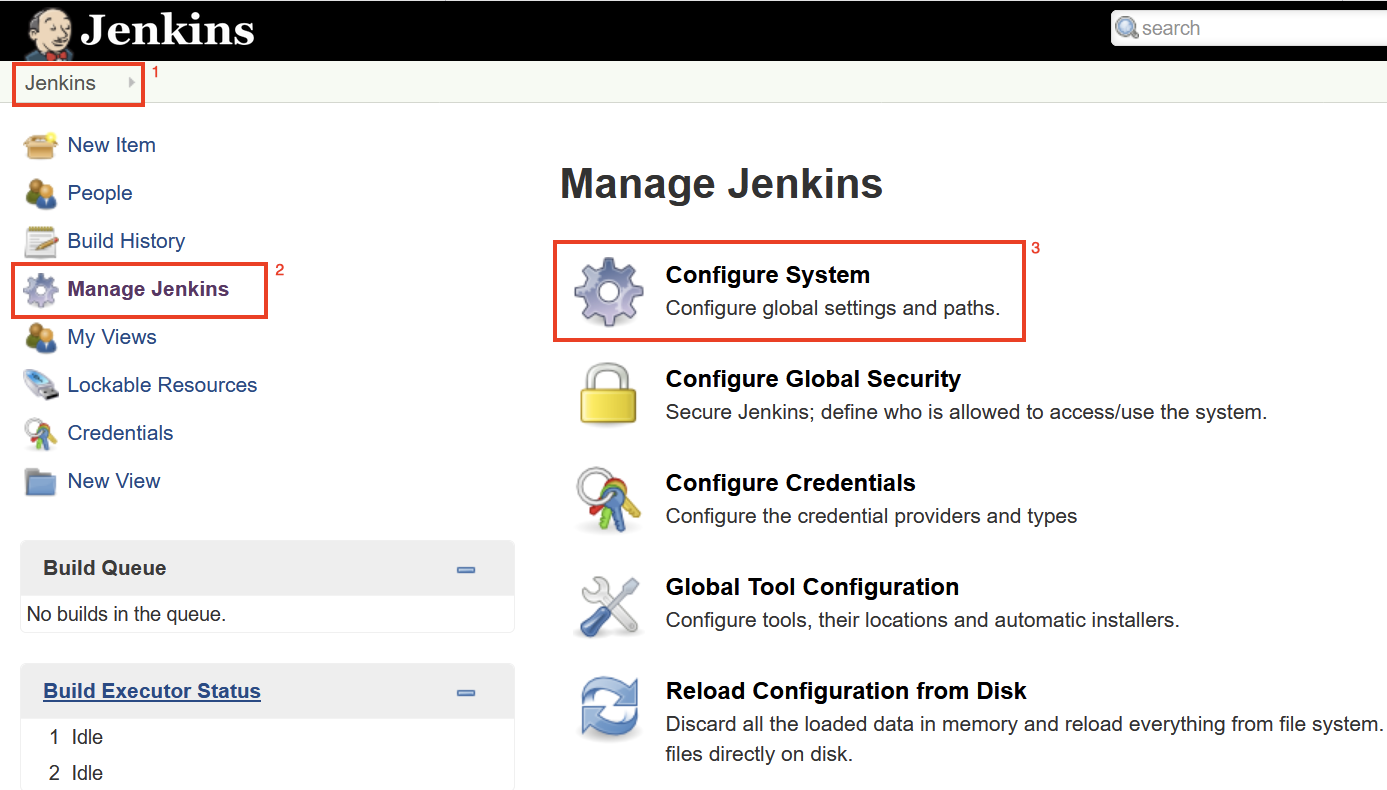The width and height of the screenshot is (1387, 790).
Task: Click the Configure Credentials keys icon
Action: pyautogui.click(x=608, y=500)
